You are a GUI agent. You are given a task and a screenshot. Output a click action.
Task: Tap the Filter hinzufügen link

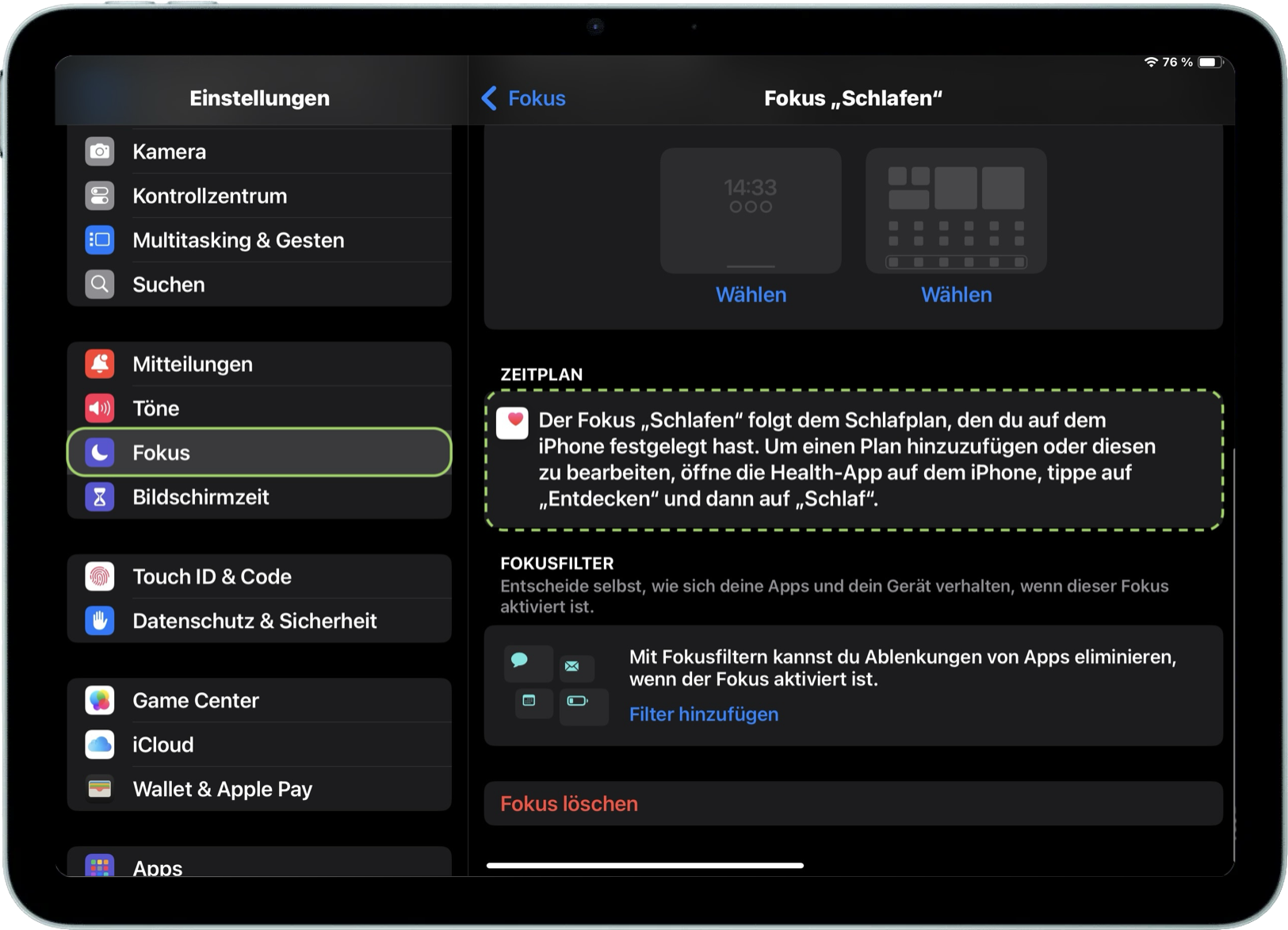[704, 714]
